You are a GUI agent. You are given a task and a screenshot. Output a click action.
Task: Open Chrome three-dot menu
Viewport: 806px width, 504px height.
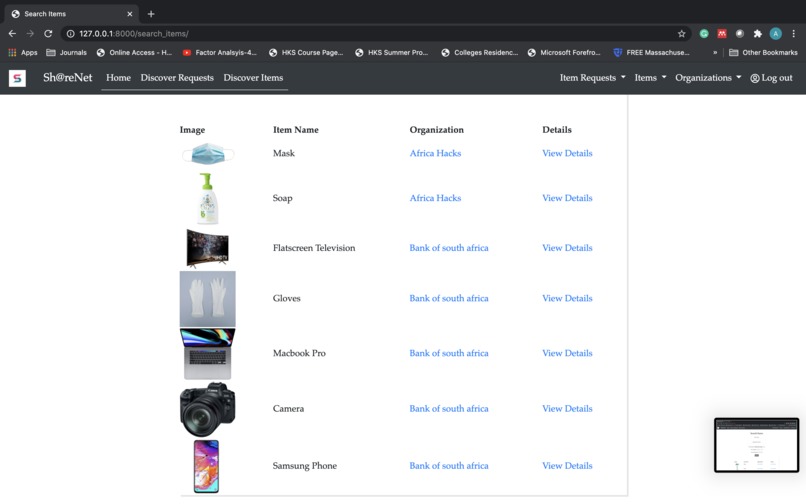tap(794, 33)
